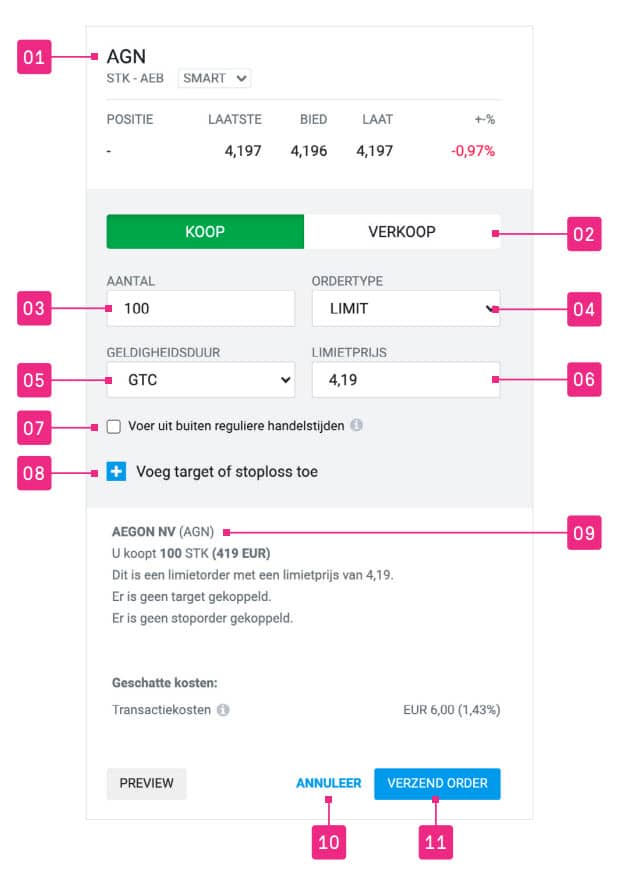This screenshot has height=886, width=628.
Task: Click info icon beside Transactiekosten
Action: 223,710
